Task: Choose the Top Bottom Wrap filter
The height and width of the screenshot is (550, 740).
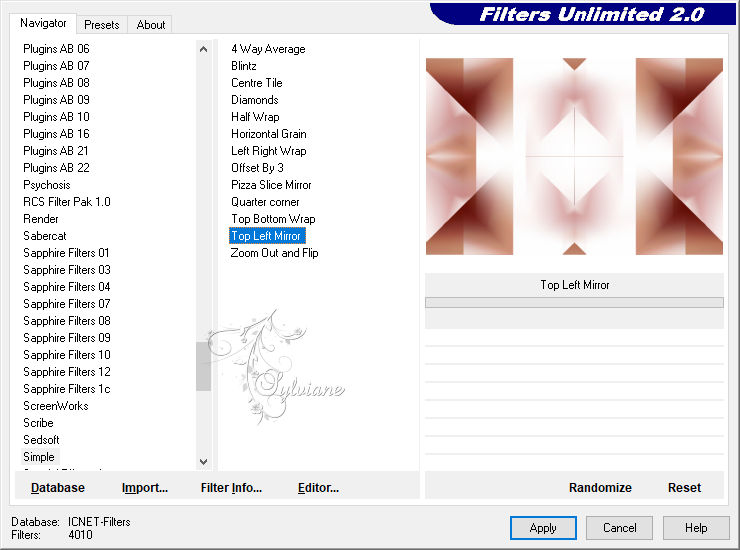Action: coord(273,219)
